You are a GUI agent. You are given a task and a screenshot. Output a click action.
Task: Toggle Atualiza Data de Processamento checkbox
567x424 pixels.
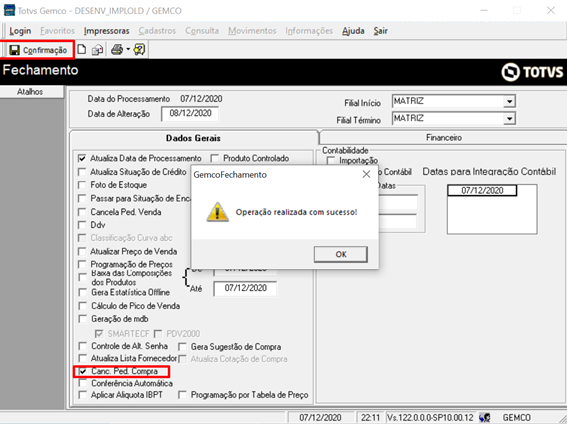[x=82, y=158]
